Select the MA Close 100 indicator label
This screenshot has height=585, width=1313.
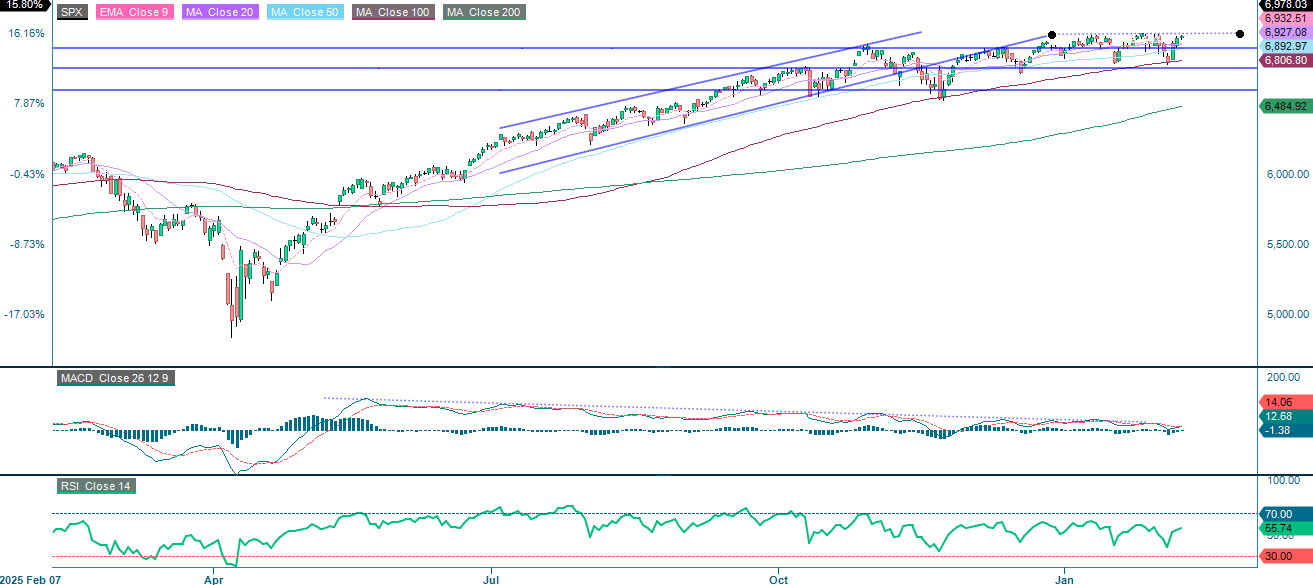pyautogui.click(x=390, y=14)
